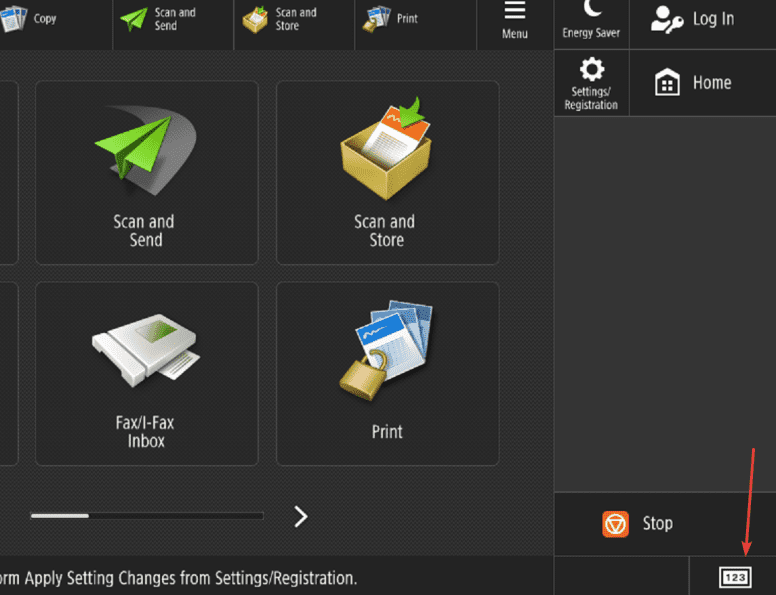Open the Fax/I-Fax Inbox tile
Image resolution: width=776 pixels, height=595 pixels.
pos(146,373)
